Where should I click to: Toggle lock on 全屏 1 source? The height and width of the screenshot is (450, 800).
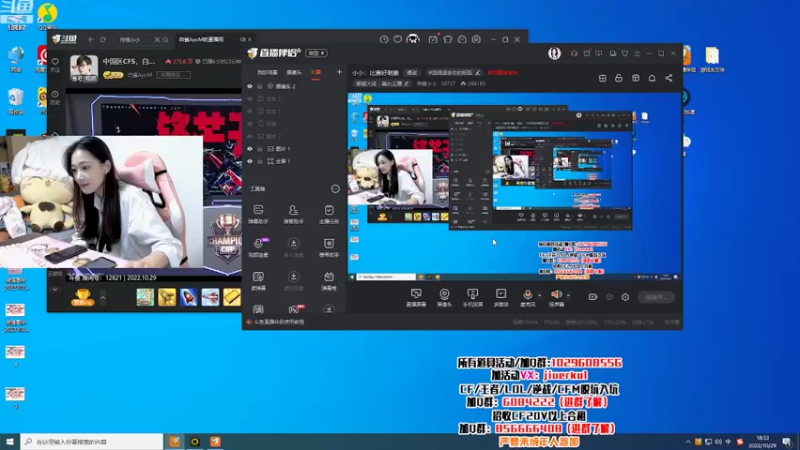[260, 161]
